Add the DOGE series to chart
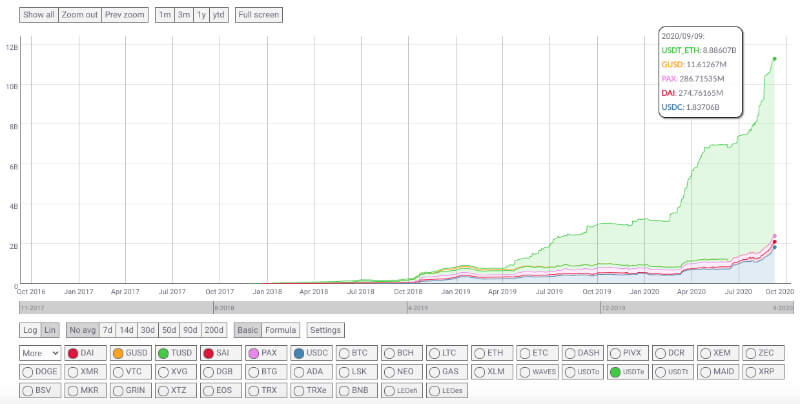This screenshot has height=404, width=800. click(27, 372)
